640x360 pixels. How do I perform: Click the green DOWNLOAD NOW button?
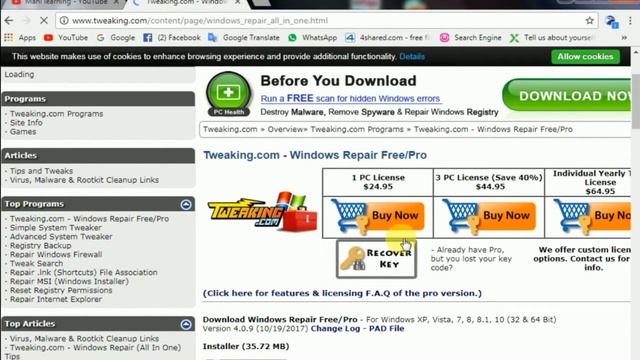[567, 96]
